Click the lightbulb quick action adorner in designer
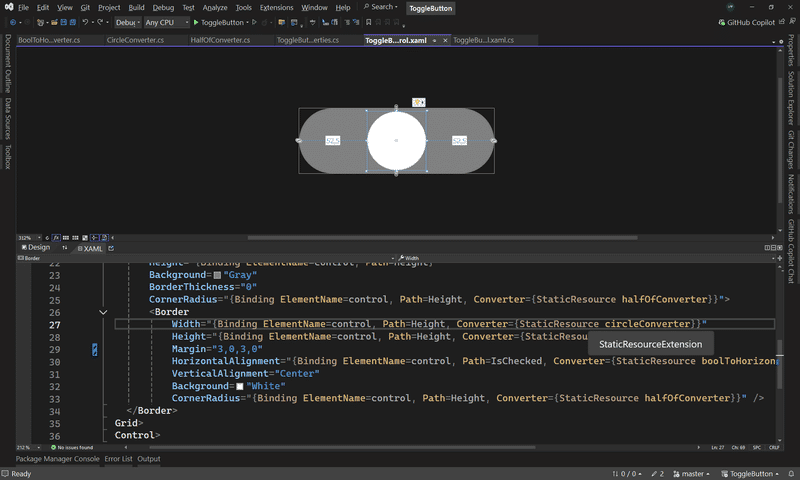This screenshot has width=800, height=480. coord(418,103)
